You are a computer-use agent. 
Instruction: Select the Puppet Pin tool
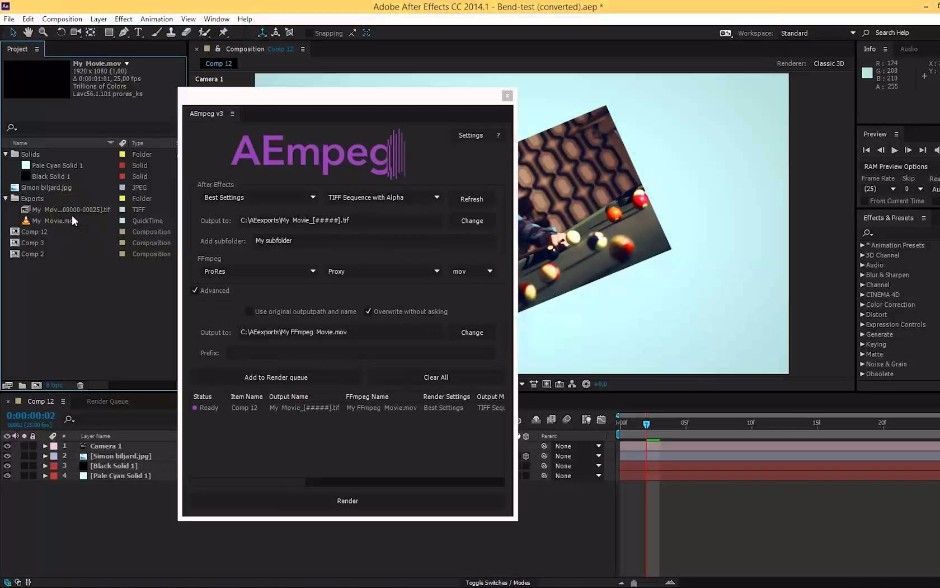[223, 32]
